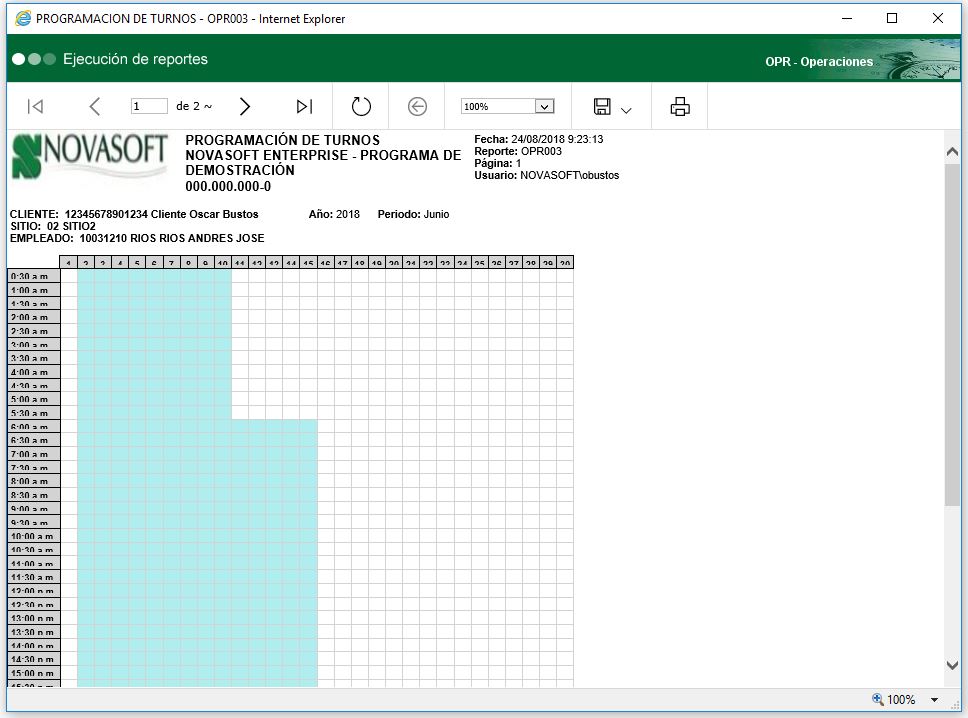Click the '10:00 a.m.' row header
This screenshot has height=718, width=968.
(x=34, y=536)
